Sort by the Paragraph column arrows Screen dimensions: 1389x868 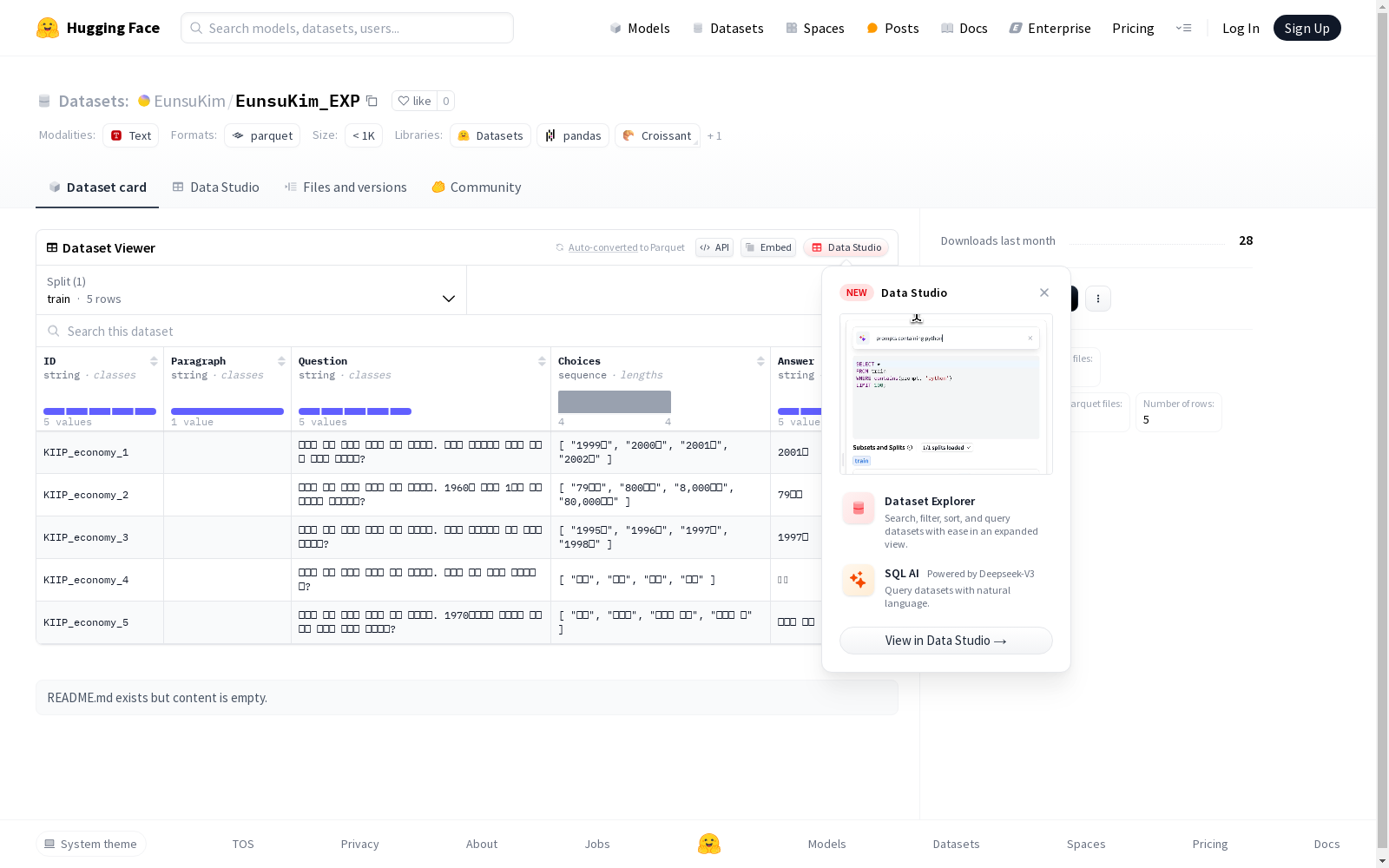[281, 361]
